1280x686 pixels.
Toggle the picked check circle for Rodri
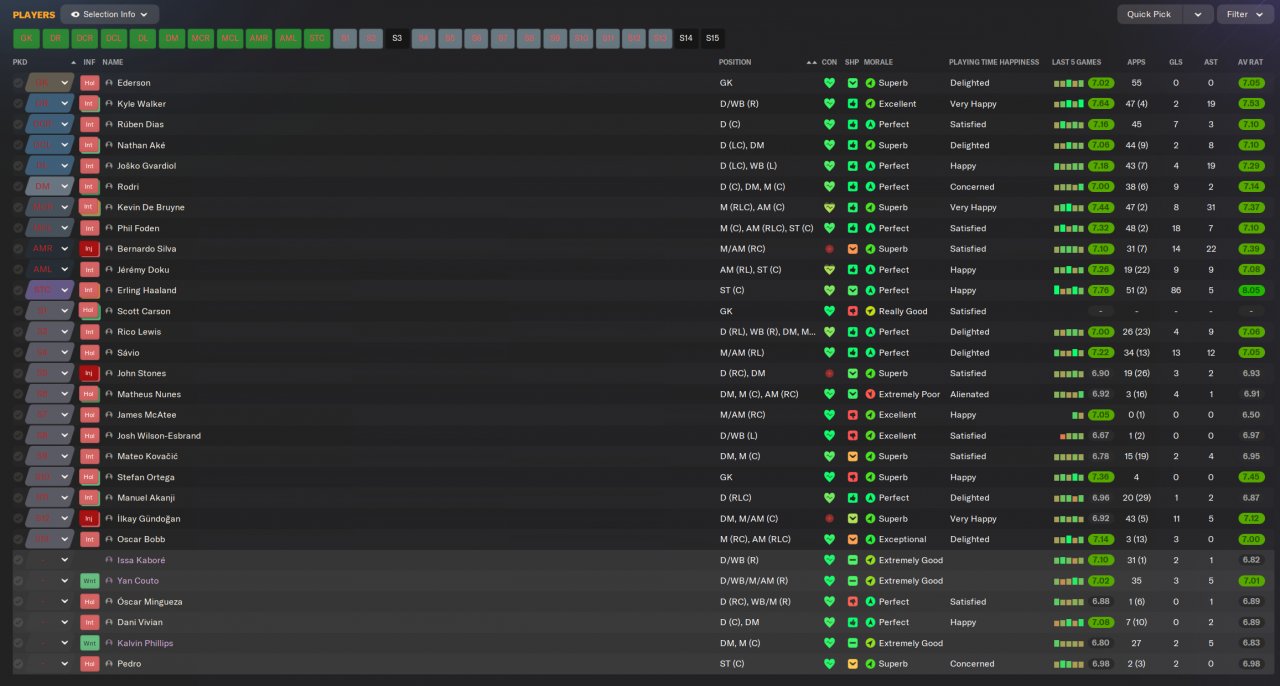[18, 187]
